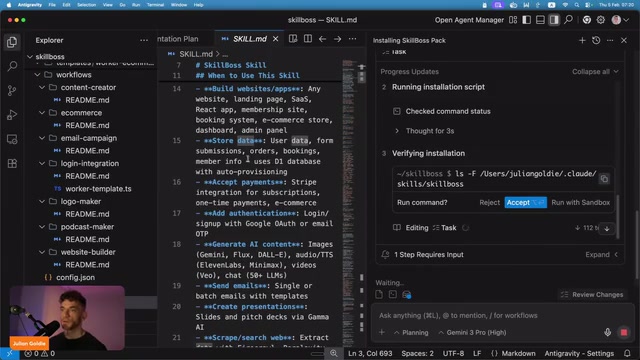Image resolution: width=640 pixels, height=360 pixels.
Task: Click Review Changes button
Action: (592, 295)
